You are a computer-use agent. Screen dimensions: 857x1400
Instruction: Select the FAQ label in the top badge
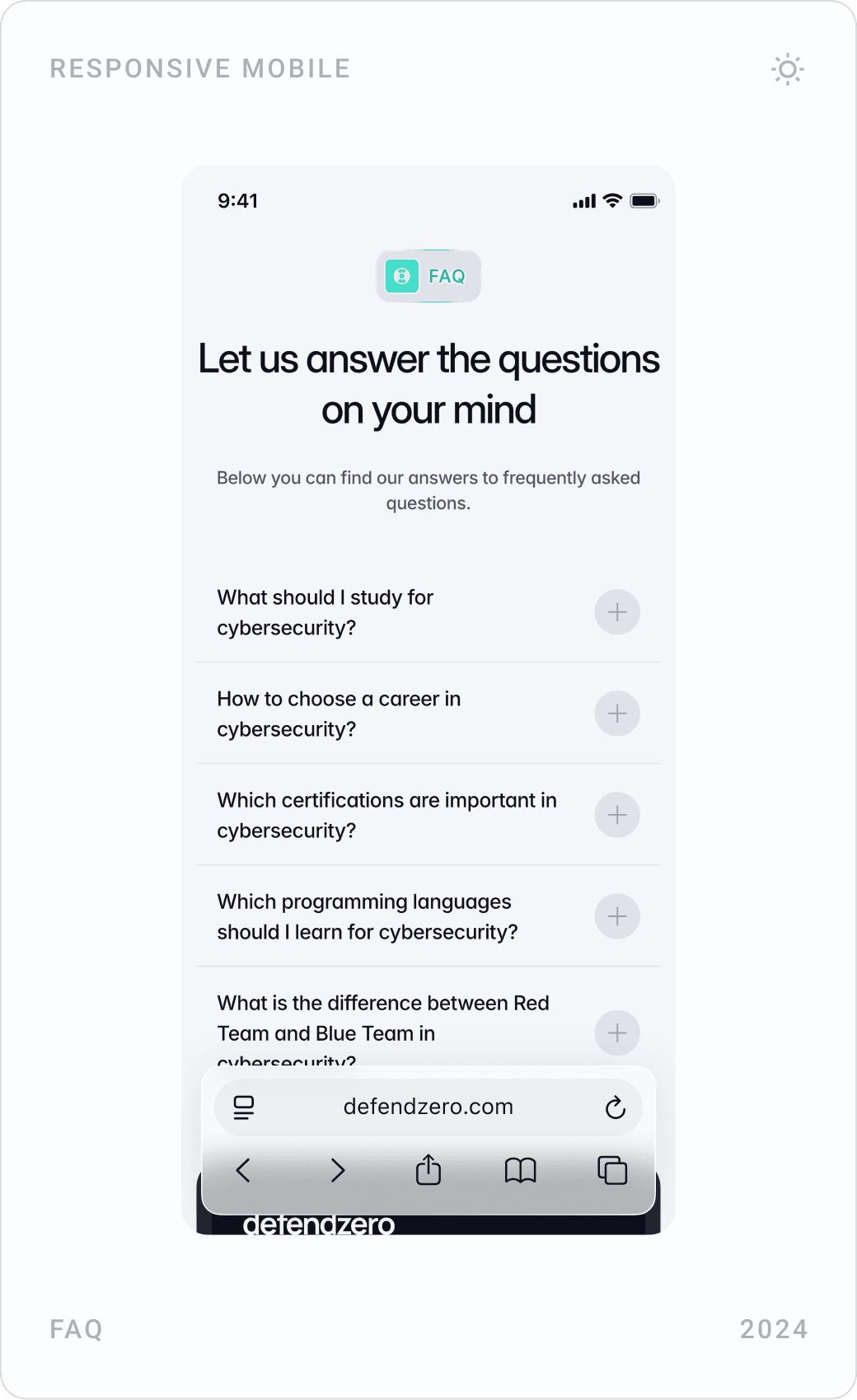click(x=446, y=276)
